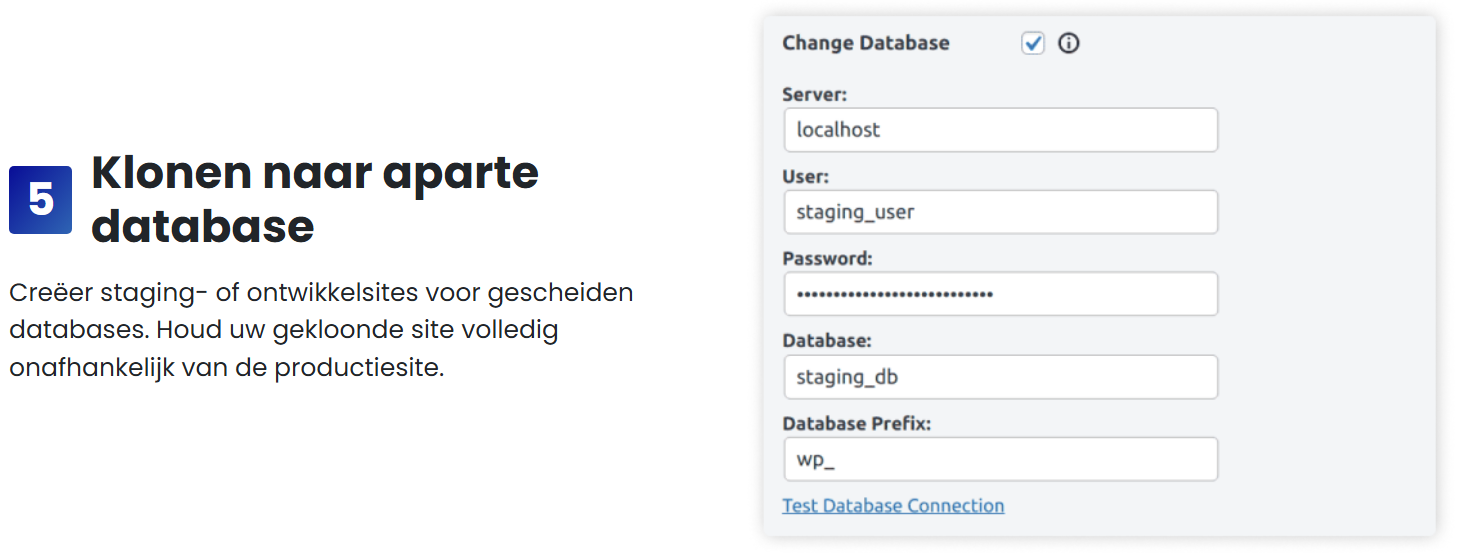Click into the masked Password field
The height and width of the screenshot is (558, 1457).
coord(1000,294)
